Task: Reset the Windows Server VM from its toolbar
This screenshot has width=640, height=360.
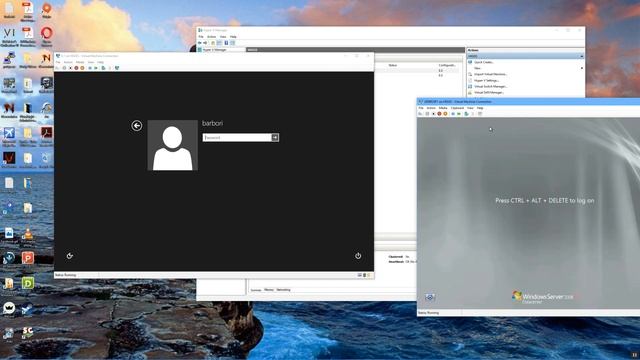Action: point(459,113)
